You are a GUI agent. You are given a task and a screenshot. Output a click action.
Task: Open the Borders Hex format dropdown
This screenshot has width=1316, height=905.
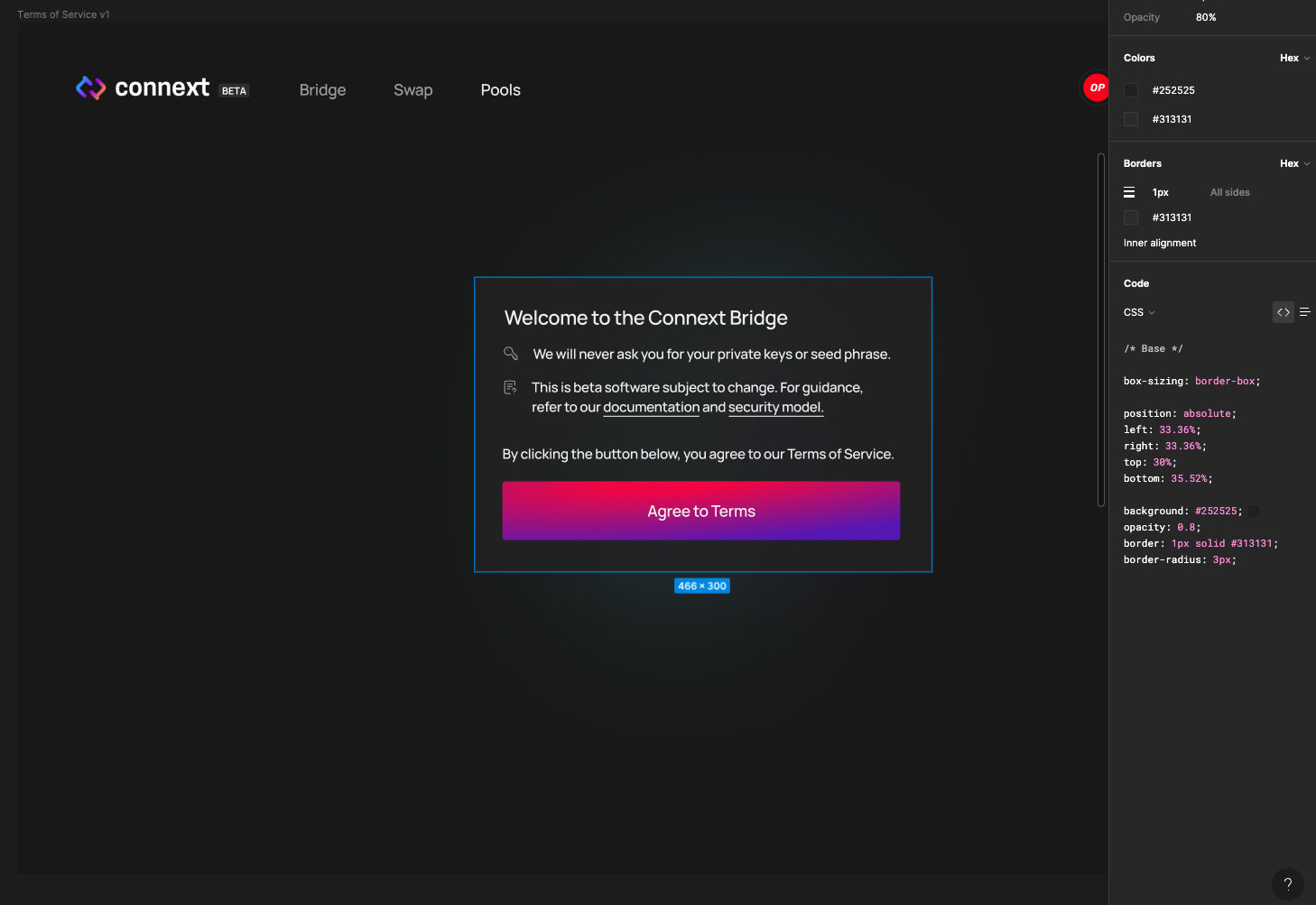tap(1293, 163)
